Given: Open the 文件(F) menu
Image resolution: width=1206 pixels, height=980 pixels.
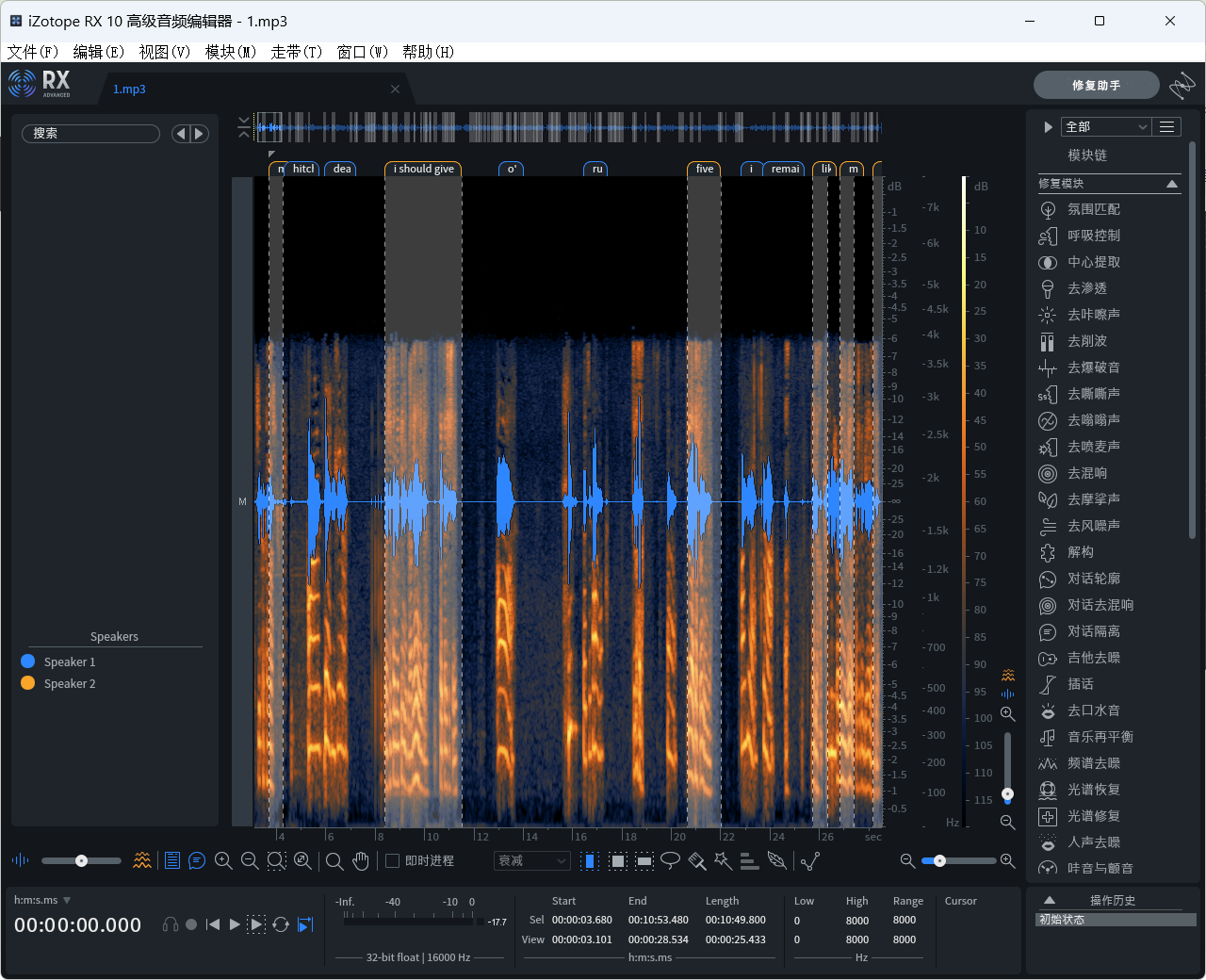Looking at the screenshot, I should tap(33, 52).
